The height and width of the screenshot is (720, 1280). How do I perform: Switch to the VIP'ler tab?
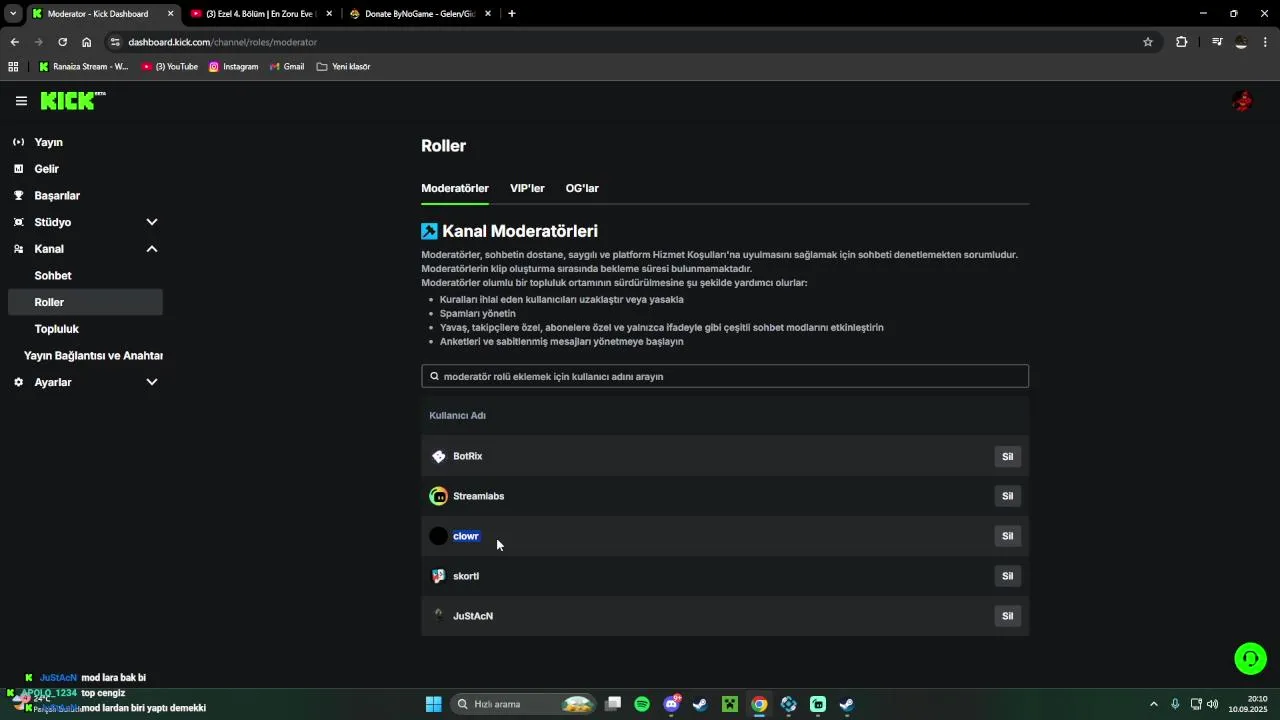pyautogui.click(x=527, y=188)
